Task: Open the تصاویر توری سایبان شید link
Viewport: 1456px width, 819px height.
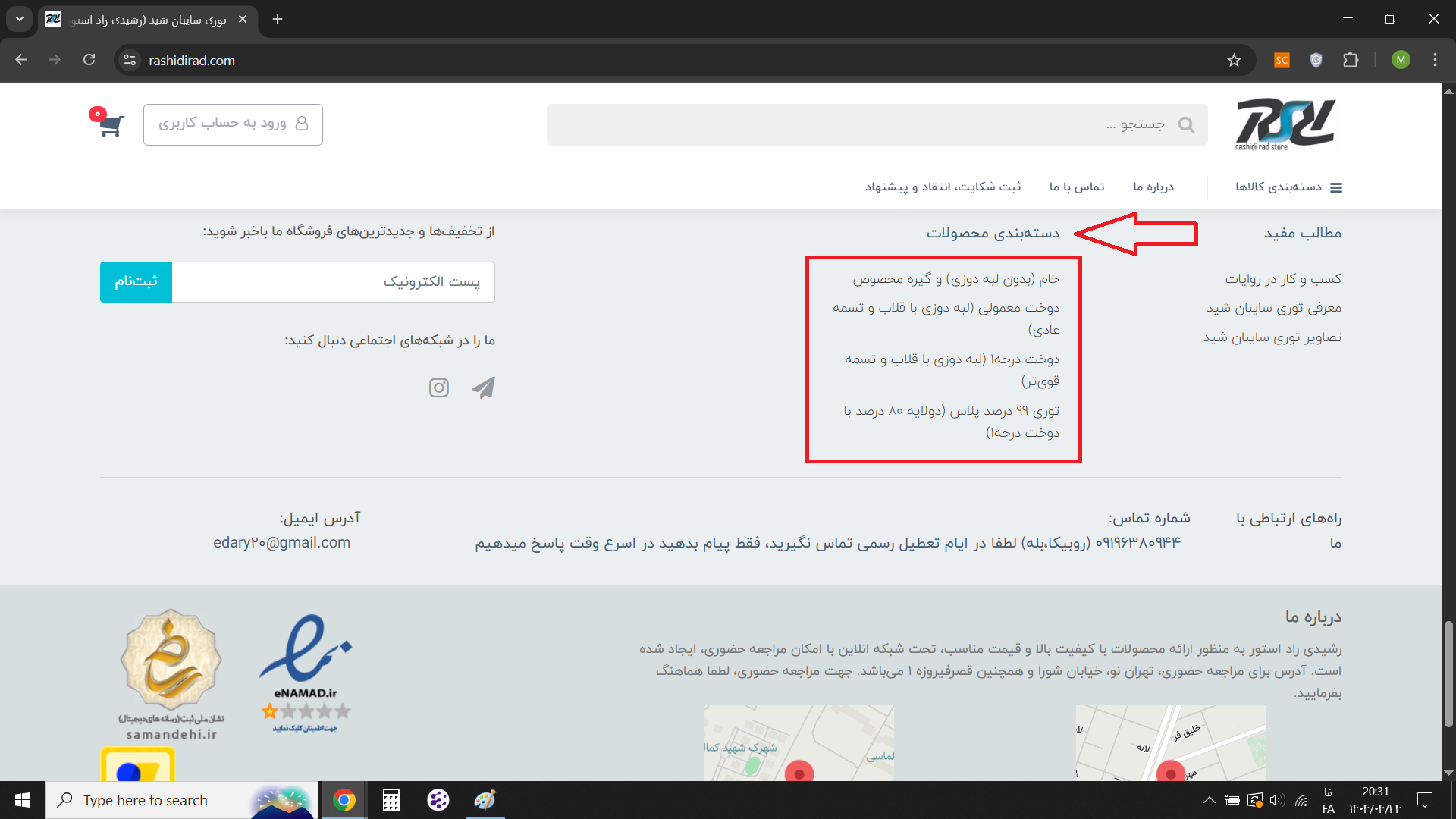Action: 1272,337
